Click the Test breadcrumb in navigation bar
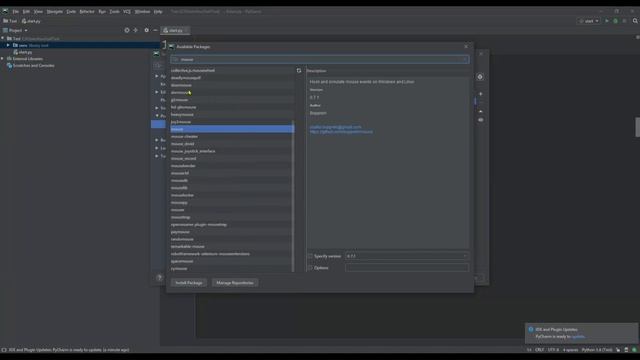Image resolution: width=640 pixels, height=360 pixels. 10,21
